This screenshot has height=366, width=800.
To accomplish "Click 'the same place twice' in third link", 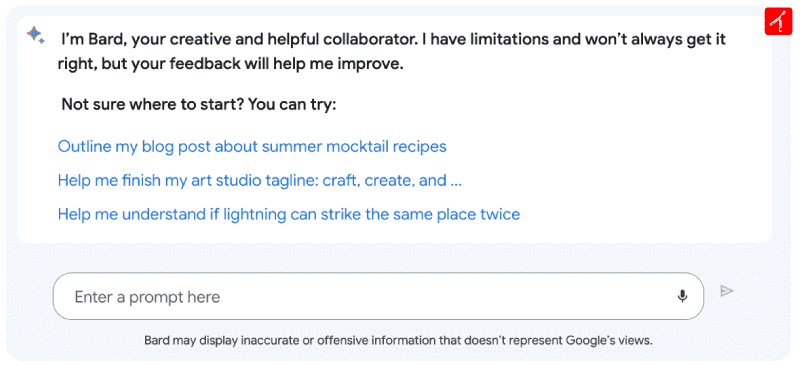I will (443, 214).
